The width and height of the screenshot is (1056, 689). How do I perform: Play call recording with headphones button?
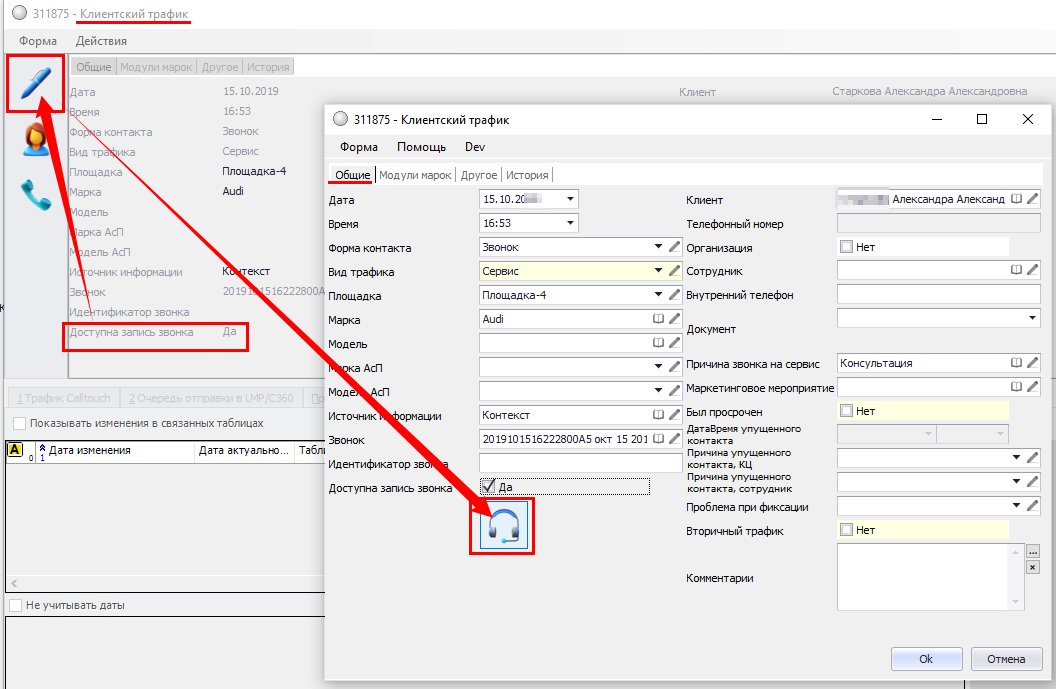[x=503, y=525]
